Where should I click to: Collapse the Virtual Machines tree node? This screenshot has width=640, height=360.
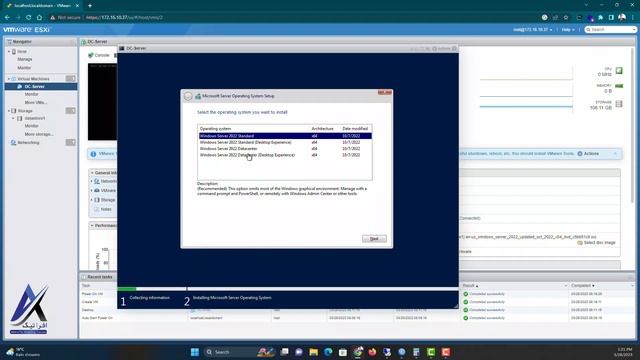pos(9,79)
